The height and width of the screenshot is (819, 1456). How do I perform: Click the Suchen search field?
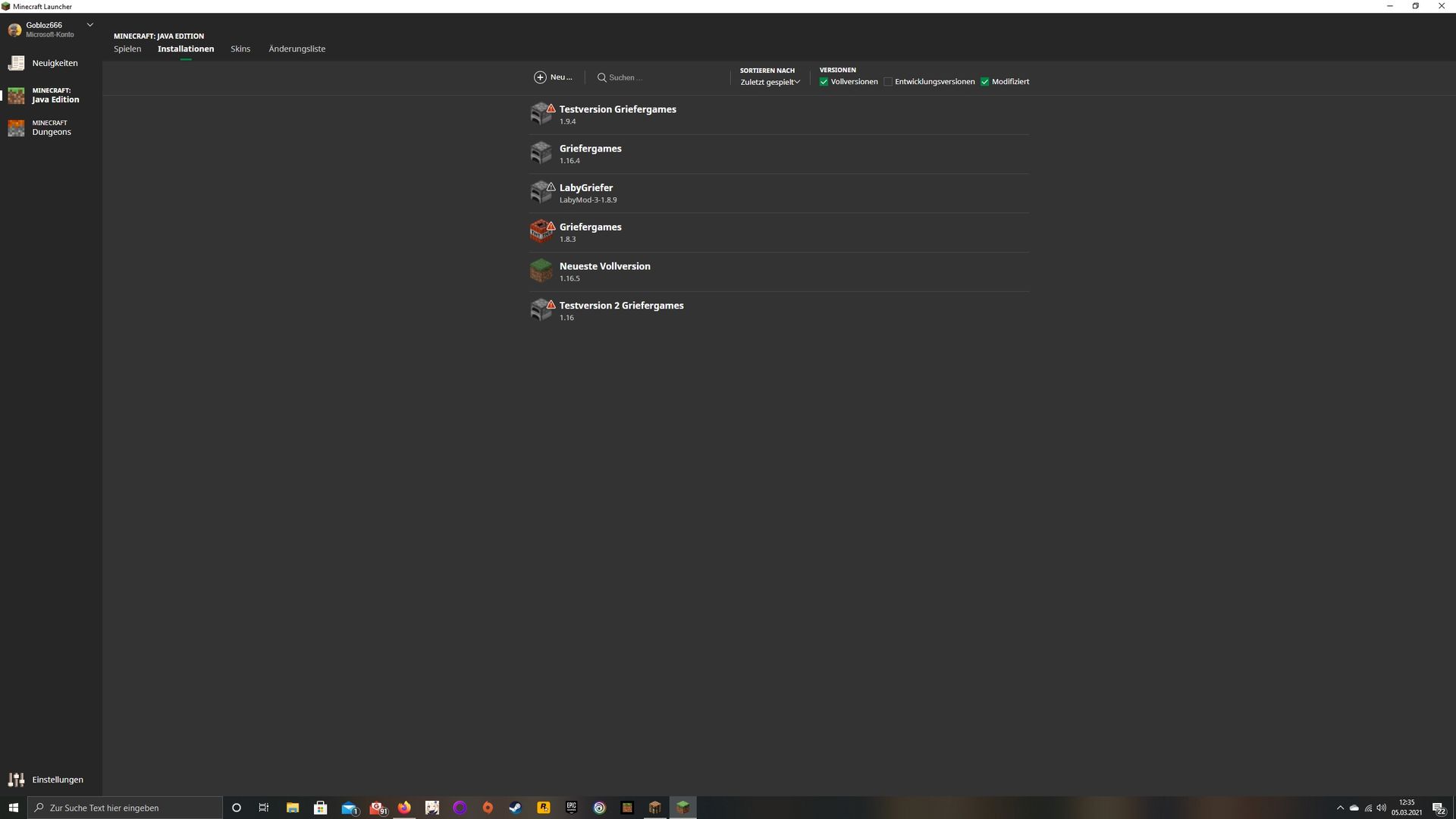coord(658,77)
